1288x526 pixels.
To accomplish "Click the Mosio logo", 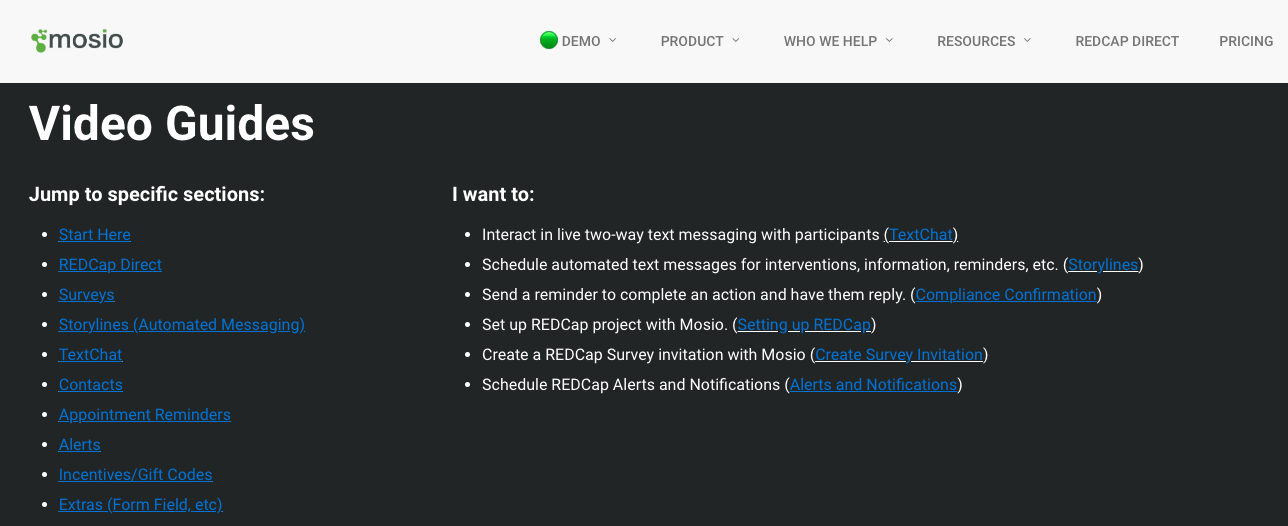I will pos(77,40).
